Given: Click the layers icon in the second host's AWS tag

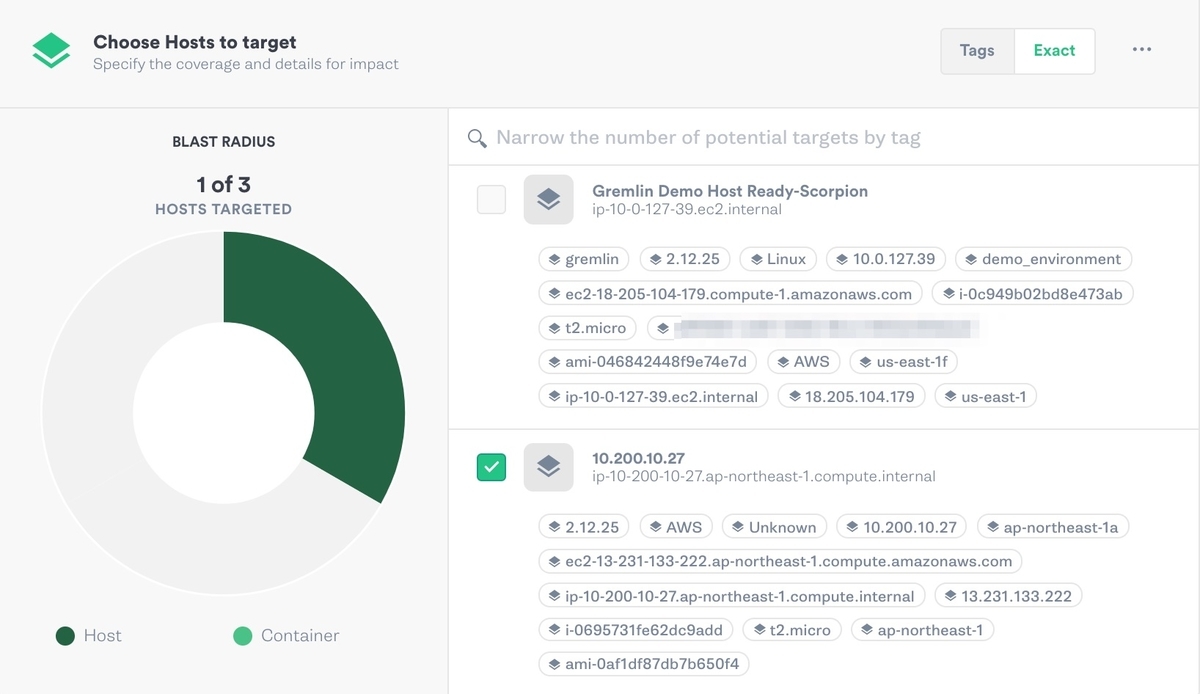Looking at the screenshot, I should click(656, 527).
